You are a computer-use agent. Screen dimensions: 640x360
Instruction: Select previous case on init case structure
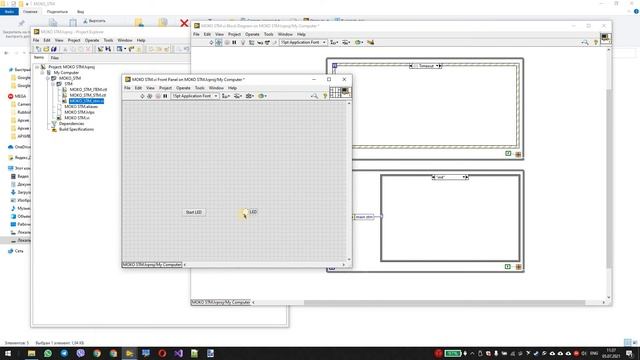433,177
